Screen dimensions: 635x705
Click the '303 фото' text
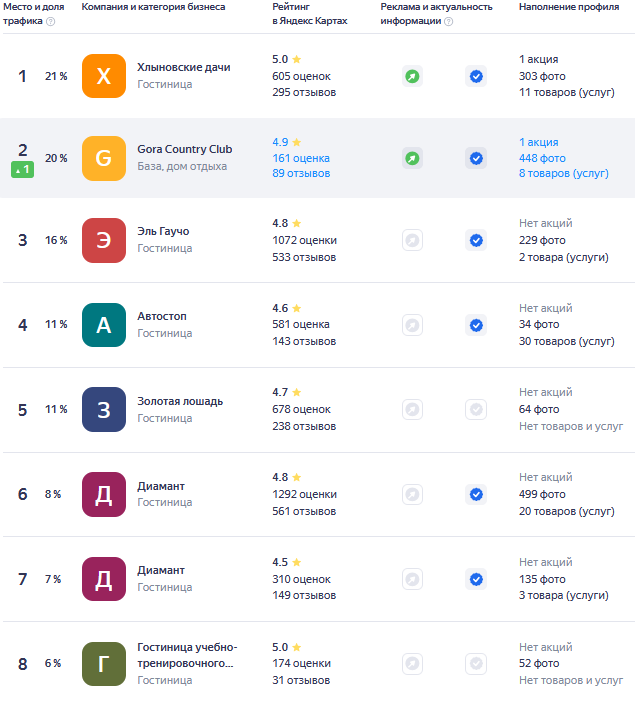point(542,76)
